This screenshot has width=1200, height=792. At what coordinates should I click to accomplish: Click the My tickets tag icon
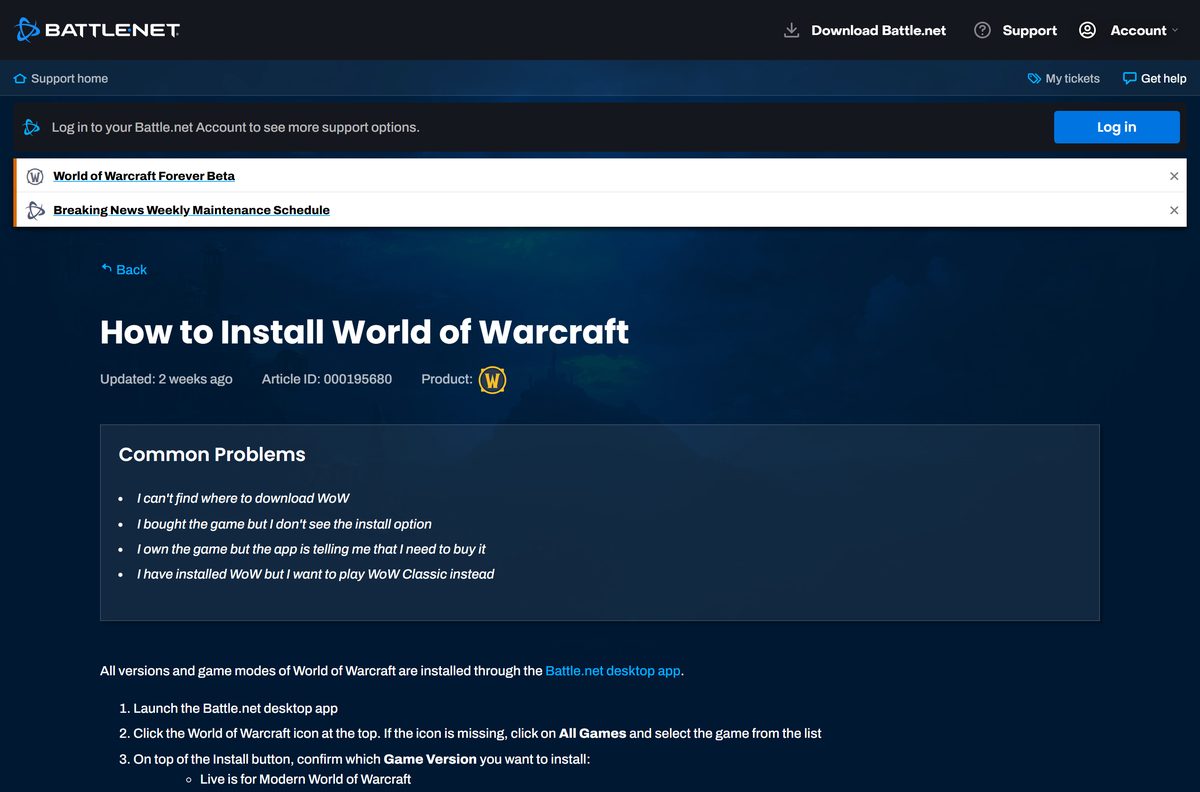pyautogui.click(x=1034, y=78)
